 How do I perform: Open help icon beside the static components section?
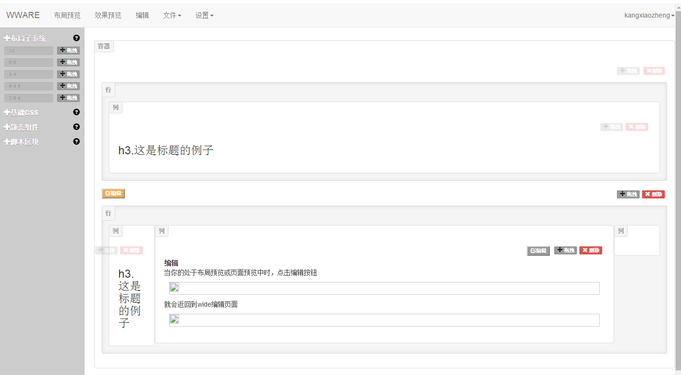coord(76,127)
